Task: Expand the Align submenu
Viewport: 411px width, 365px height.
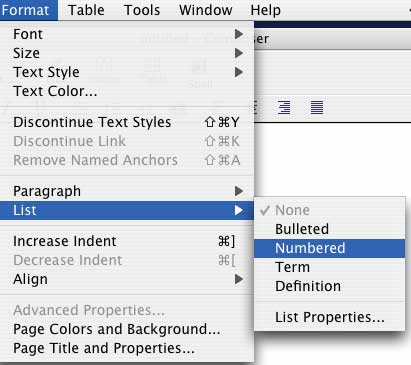Action: 127,279
